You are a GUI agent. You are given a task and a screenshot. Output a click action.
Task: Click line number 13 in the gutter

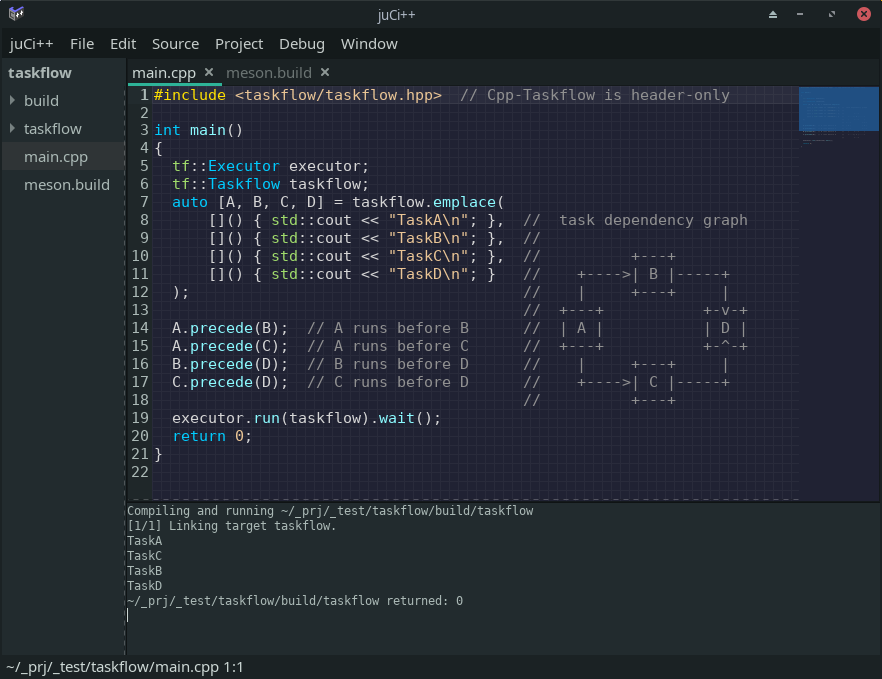point(140,310)
